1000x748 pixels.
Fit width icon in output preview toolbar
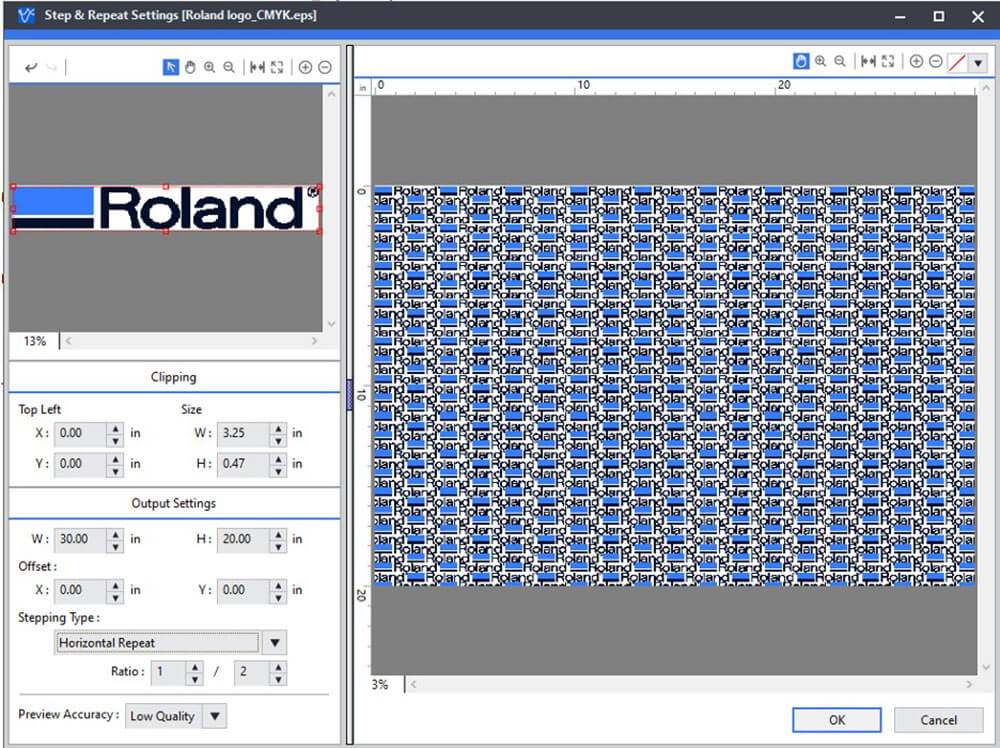[x=868, y=61]
